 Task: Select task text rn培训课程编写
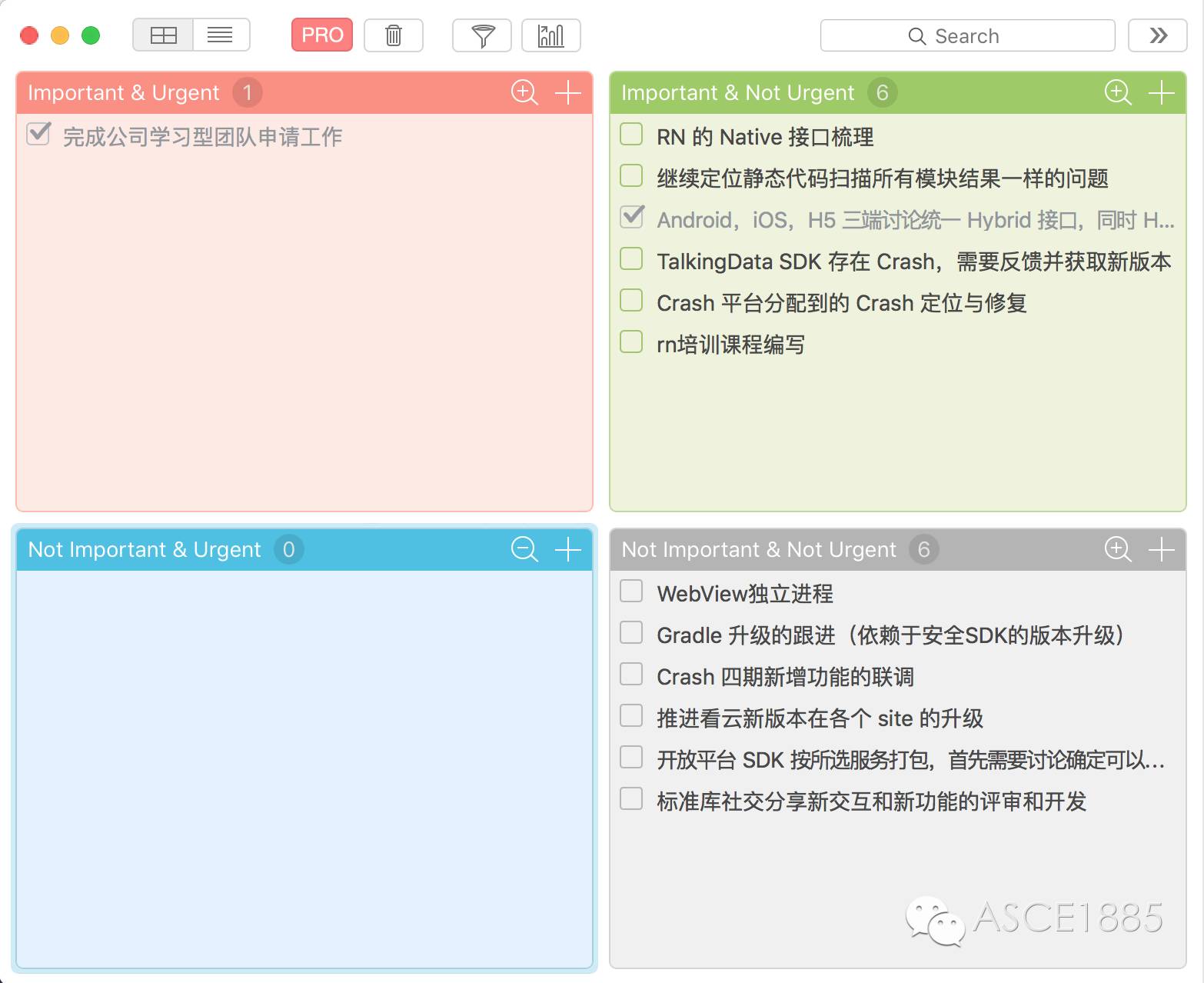click(730, 345)
